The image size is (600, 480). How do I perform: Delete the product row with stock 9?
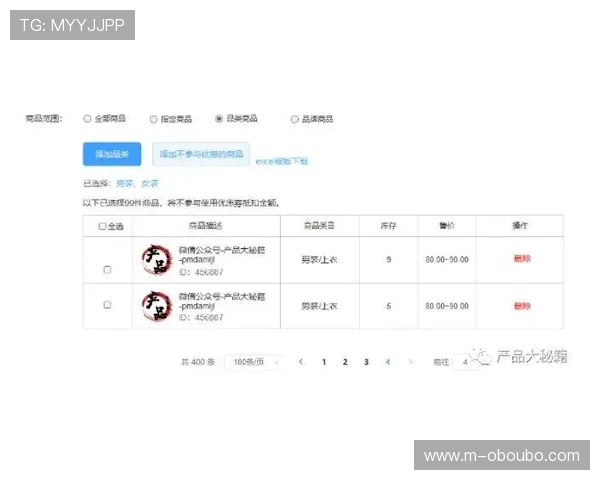522,259
